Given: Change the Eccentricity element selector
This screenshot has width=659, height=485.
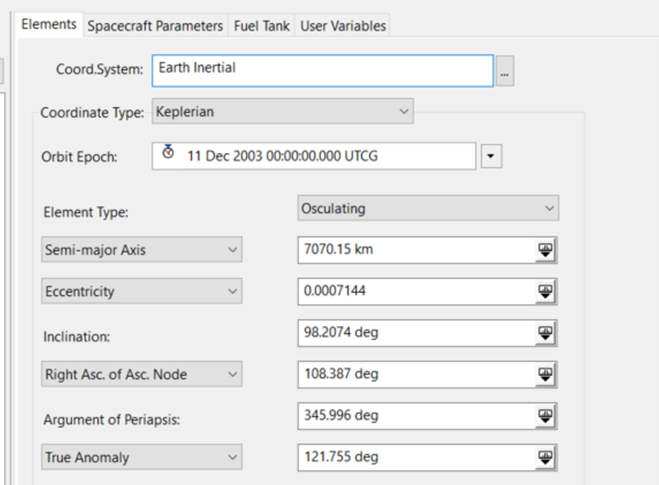Looking at the screenshot, I should pos(140,292).
